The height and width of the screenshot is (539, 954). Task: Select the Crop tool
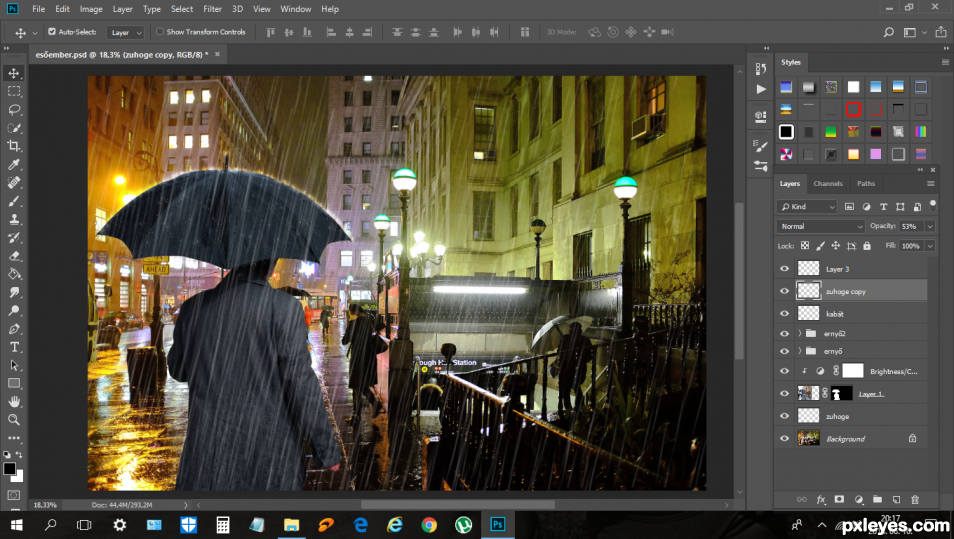point(14,146)
